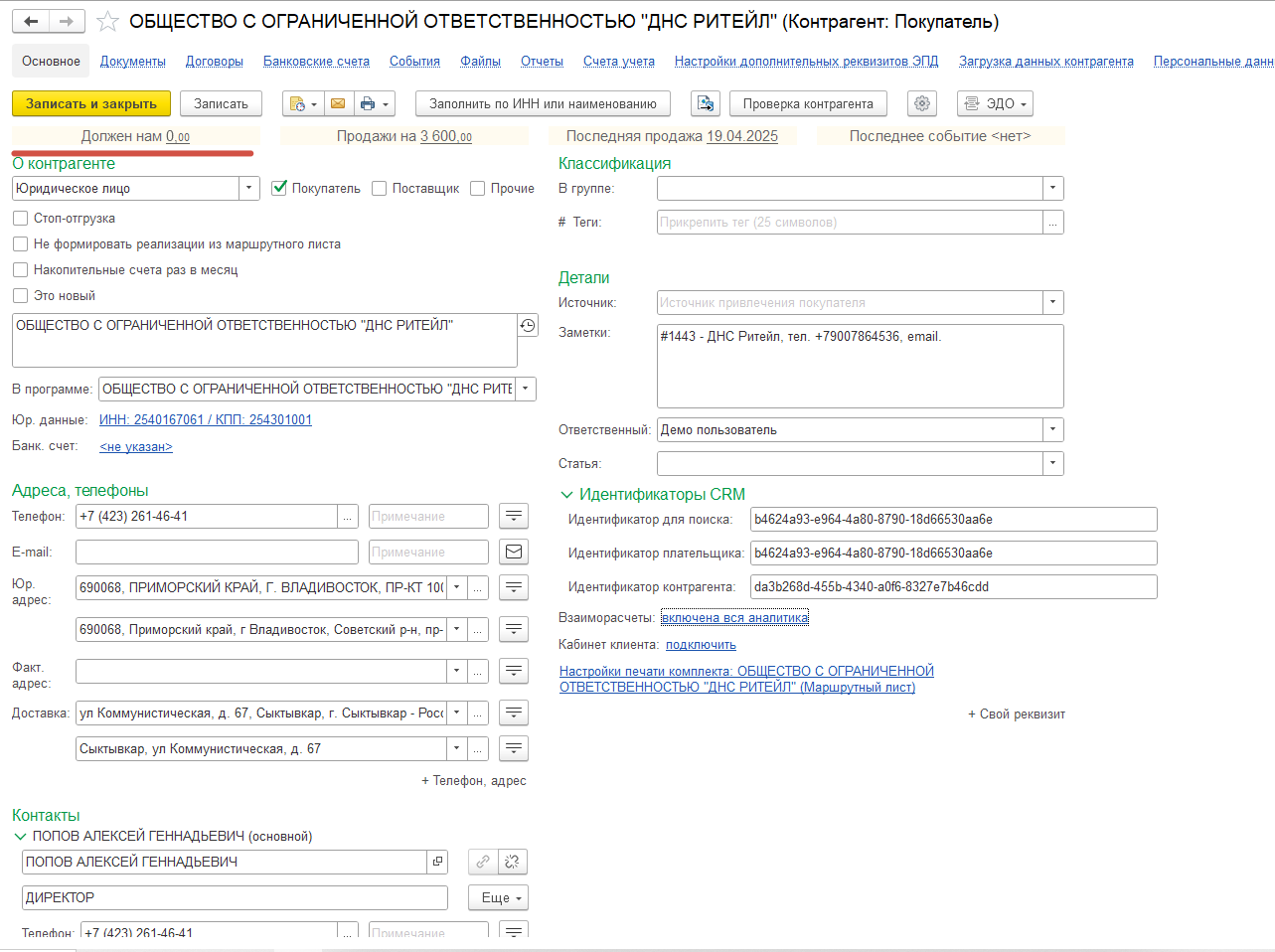Expand the Источник dropdown list

[x=1053, y=302]
